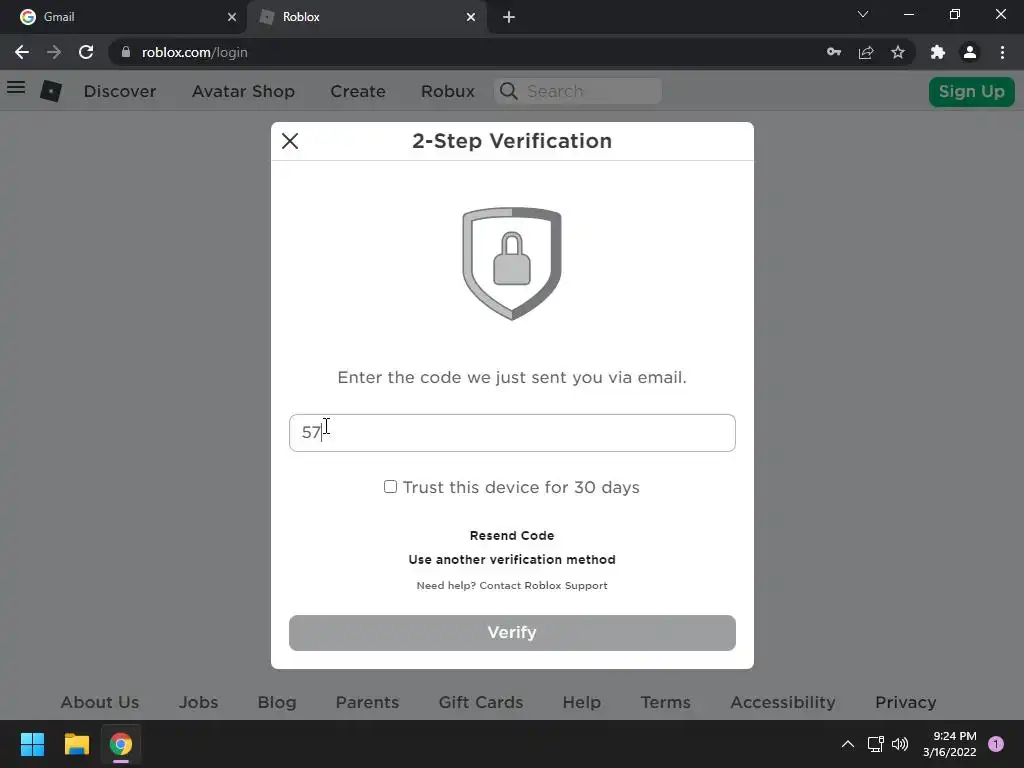
Task: Close the Roblox tab
Action: [x=471, y=17]
